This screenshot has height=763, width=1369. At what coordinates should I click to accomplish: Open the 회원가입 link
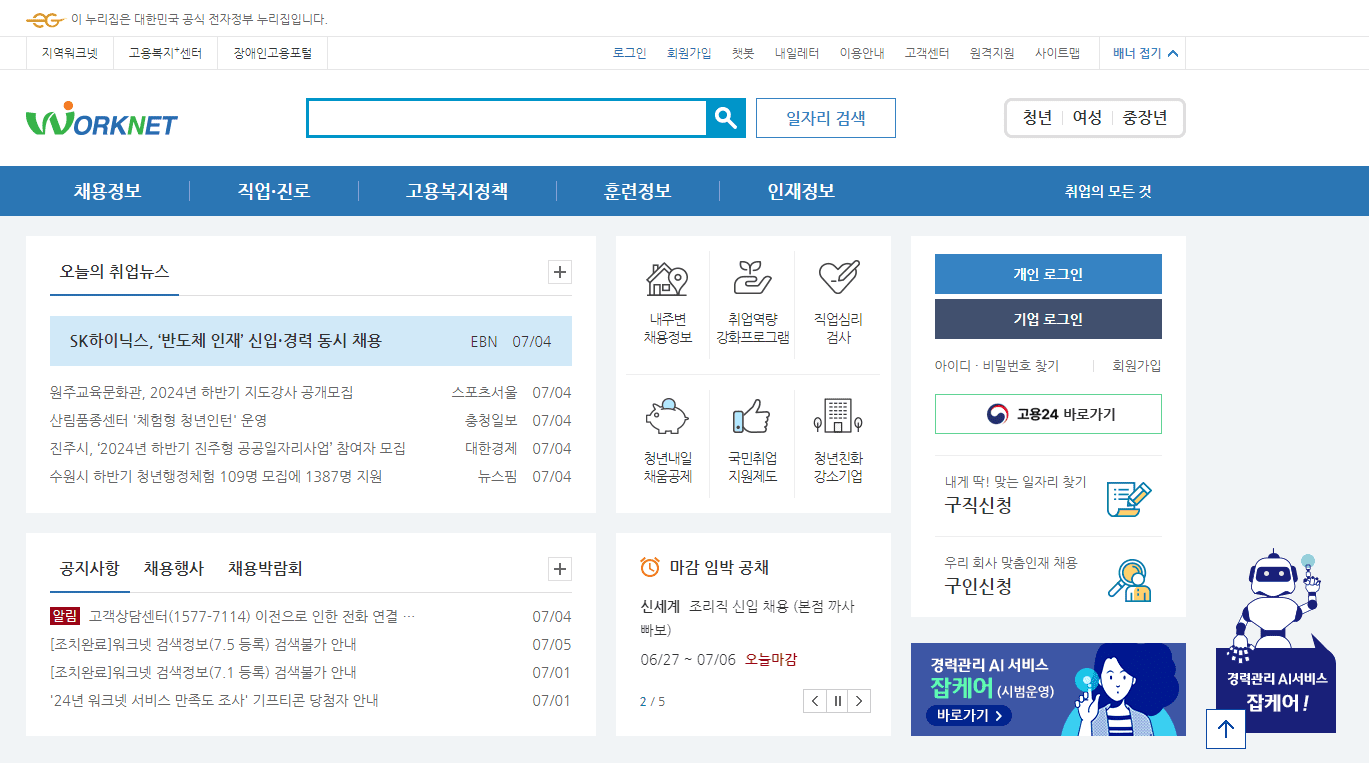click(x=687, y=53)
